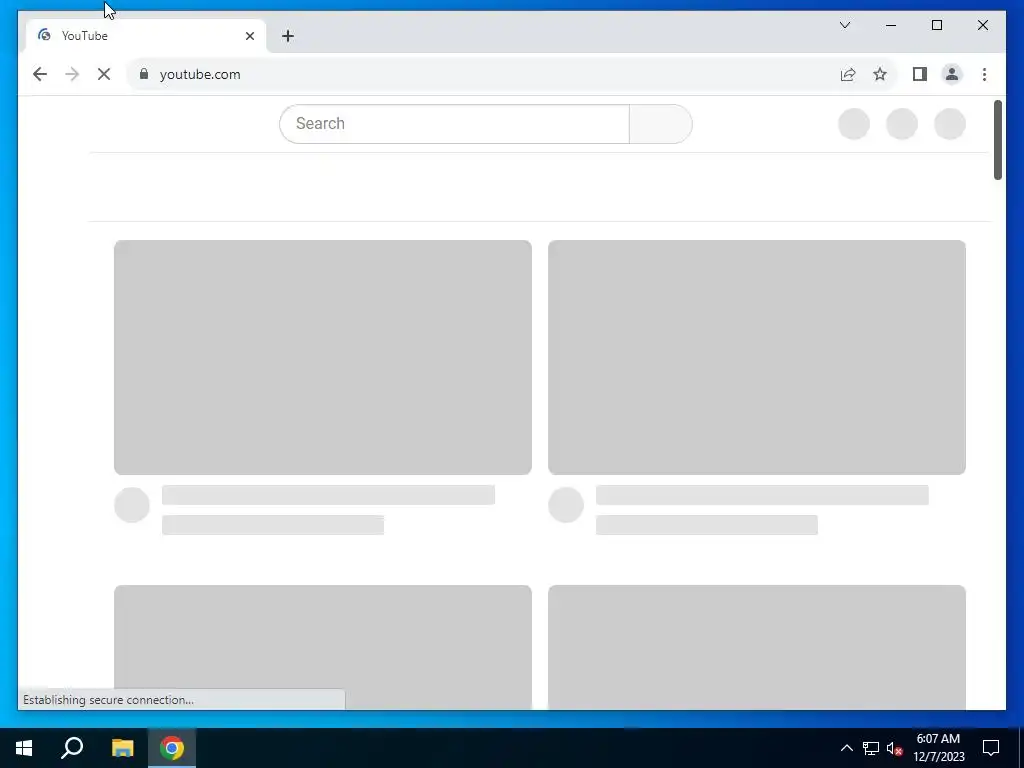Open the clock showing 6:07 AM

click(x=938, y=748)
